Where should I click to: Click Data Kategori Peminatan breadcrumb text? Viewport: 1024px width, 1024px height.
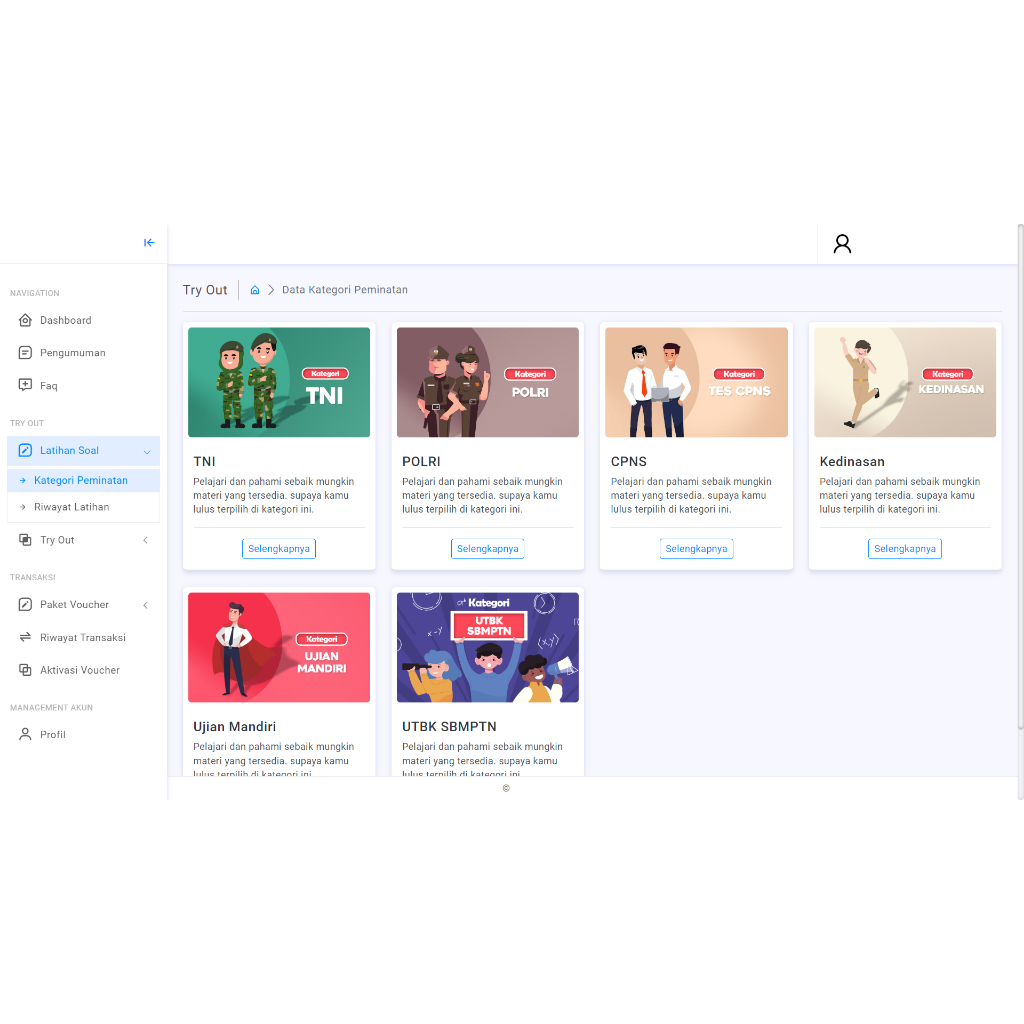point(345,290)
